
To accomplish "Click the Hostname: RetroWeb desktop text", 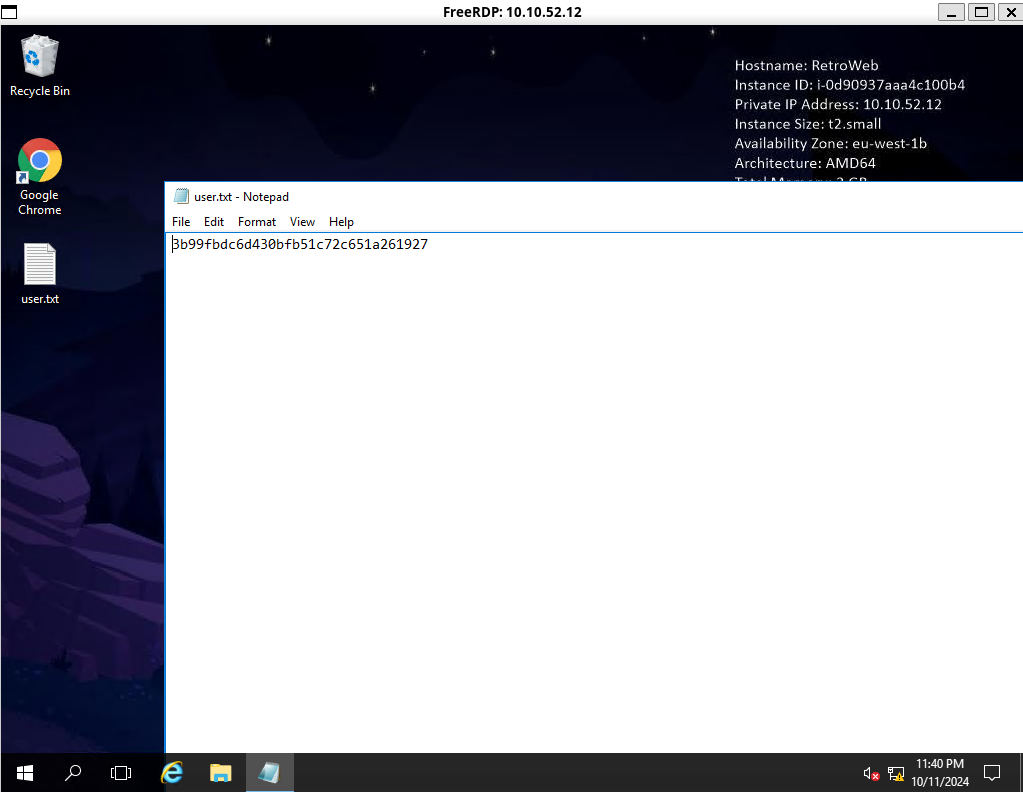I will coord(806,65).
